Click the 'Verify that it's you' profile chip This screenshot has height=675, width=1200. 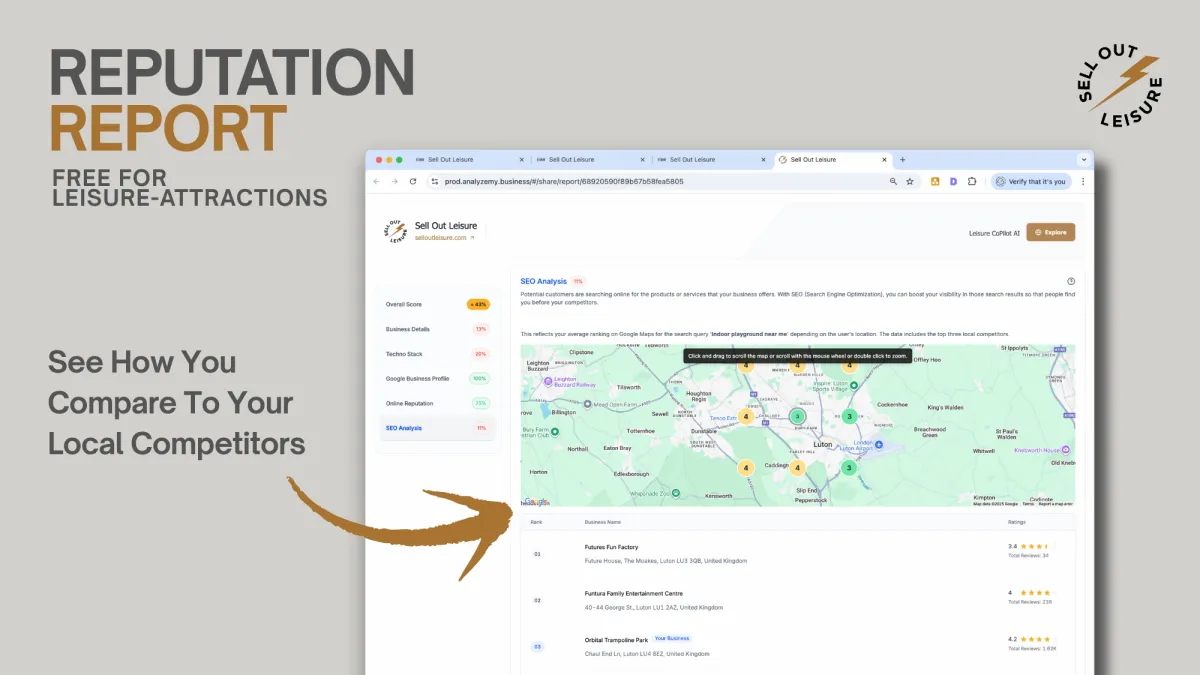pos(1031,181)
